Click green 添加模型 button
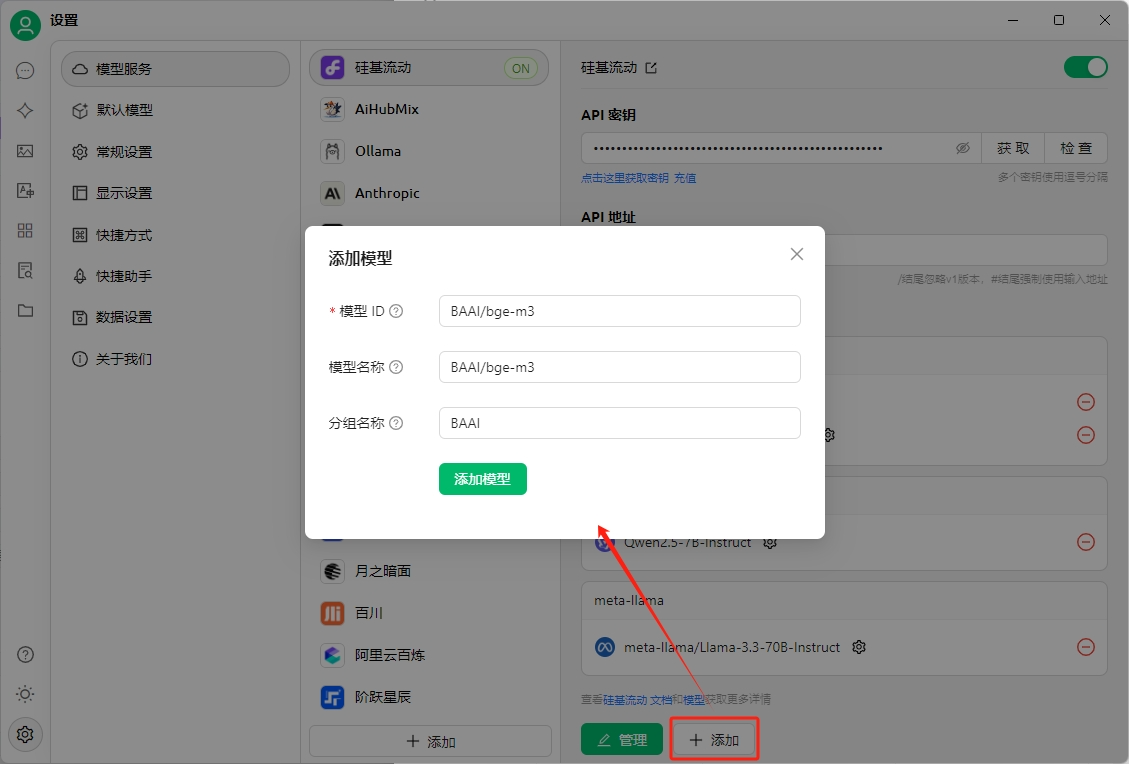This screenshot has height=764, width=1129. [x=482, y=479]
